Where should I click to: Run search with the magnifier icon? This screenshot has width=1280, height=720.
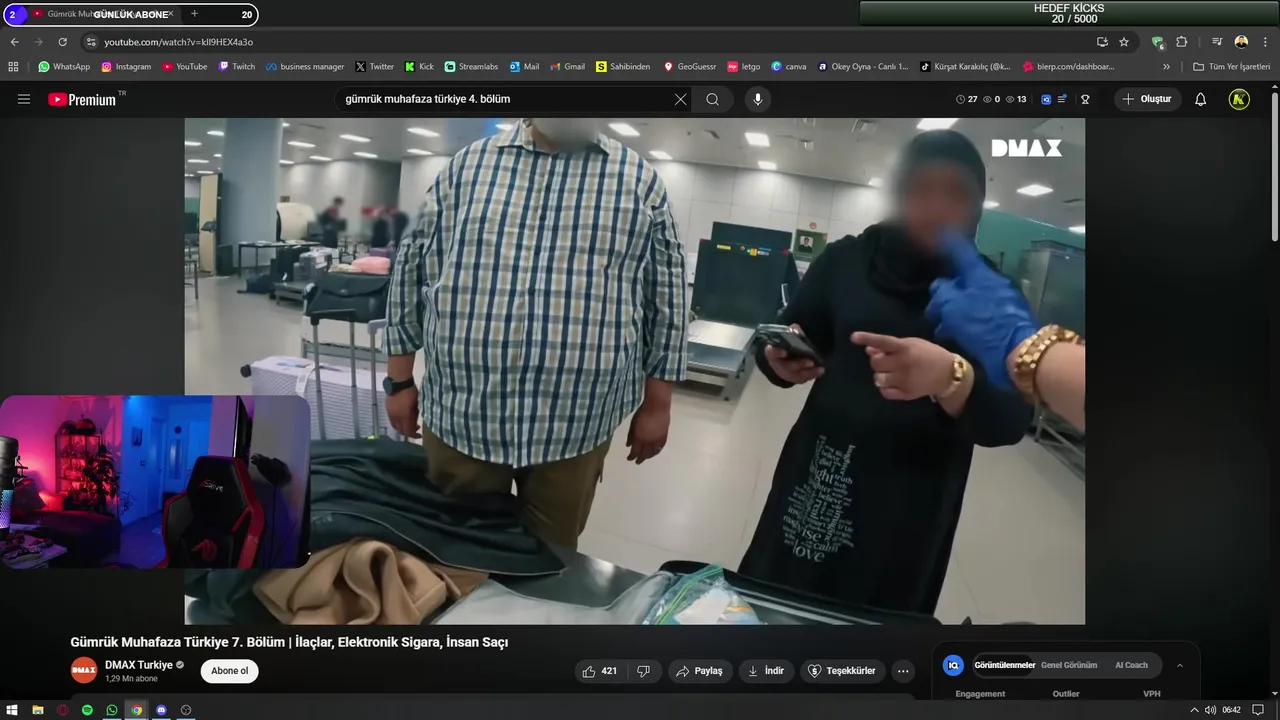(712, 99)
